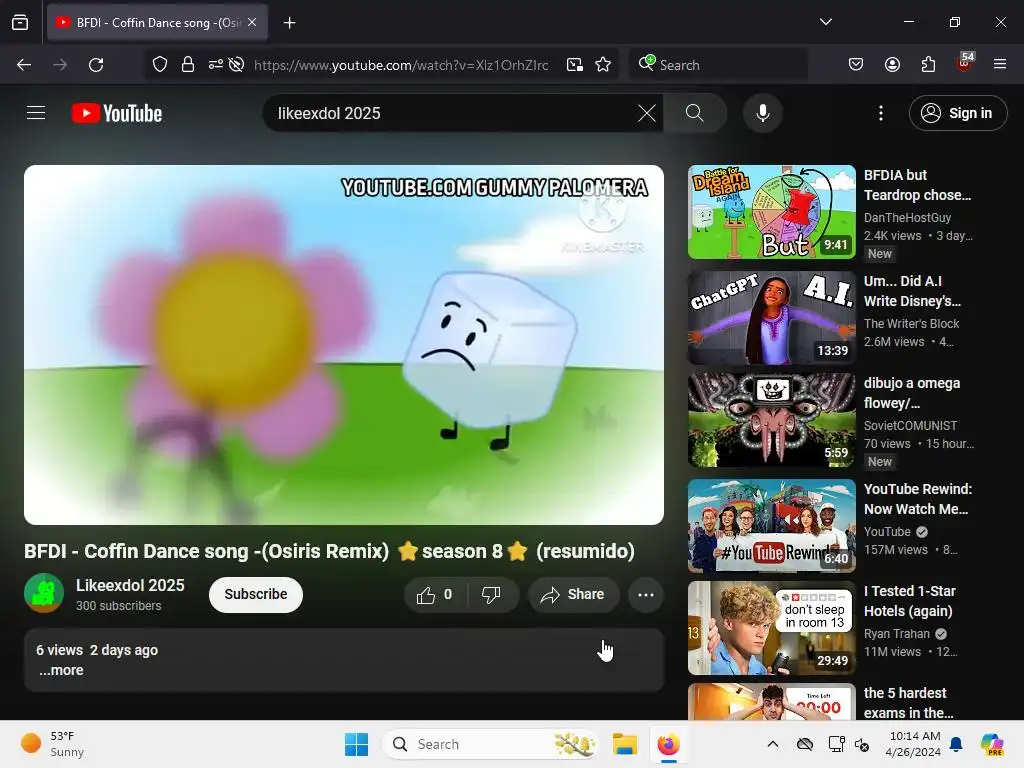Open 'dibujo a omega flowey' title

point(912,392)
